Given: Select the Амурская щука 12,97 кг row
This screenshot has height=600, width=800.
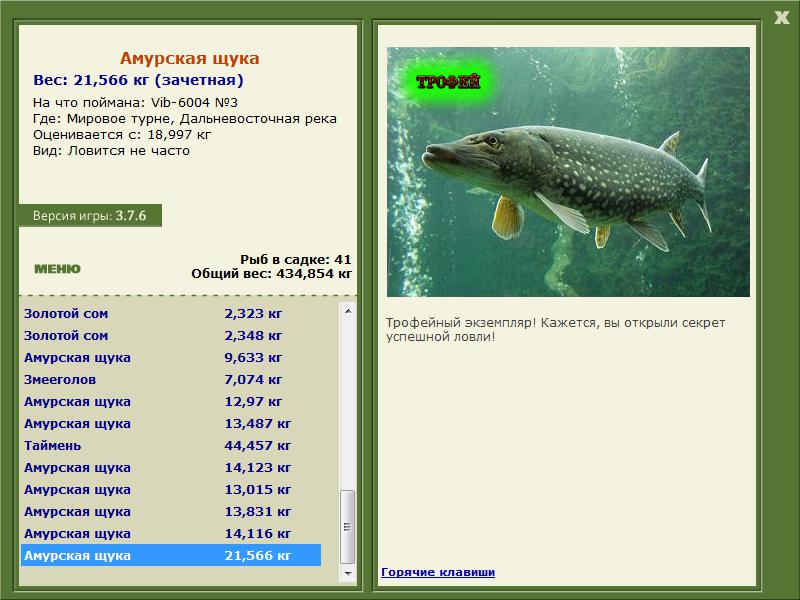Looking at the screenshot, I should (x=171, y=402).
